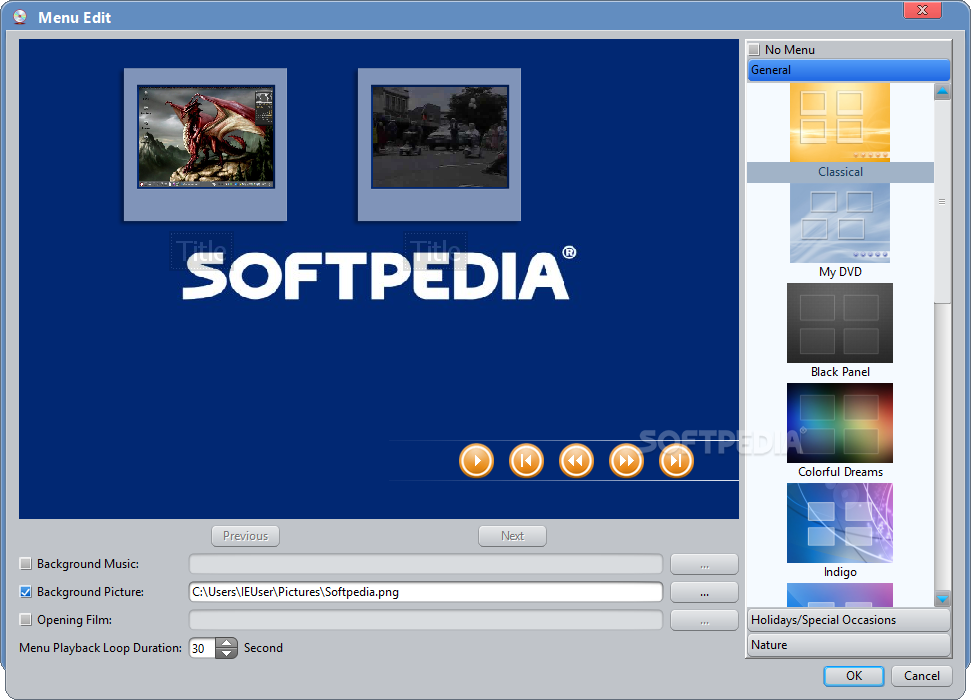This screenshot has width=971, height=700.
Task: Pick the Indigo menu template
Action: (840, 523)
